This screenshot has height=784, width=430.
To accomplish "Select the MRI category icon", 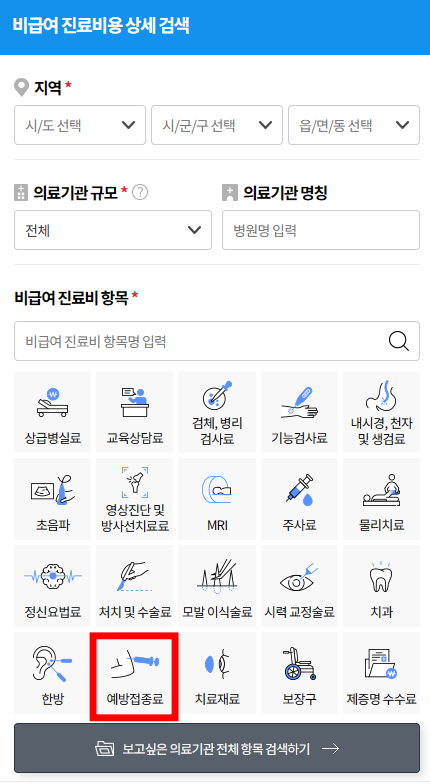I will (x=217, y=499).
